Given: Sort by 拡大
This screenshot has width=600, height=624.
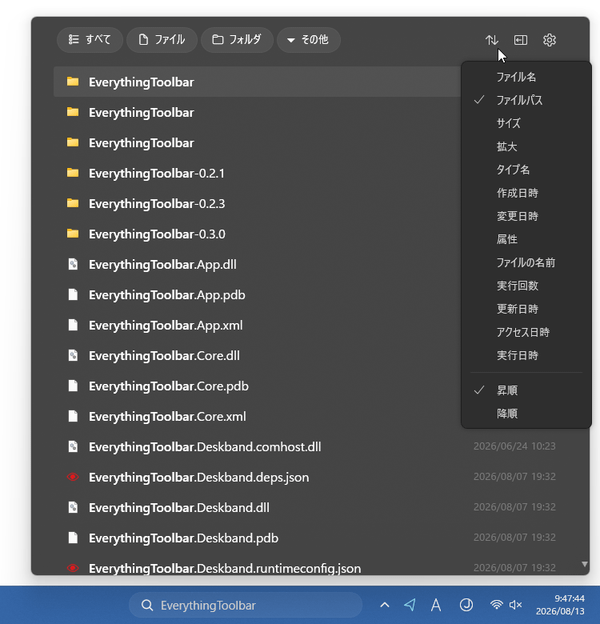Looking at the screenshot, I should 526,146.
